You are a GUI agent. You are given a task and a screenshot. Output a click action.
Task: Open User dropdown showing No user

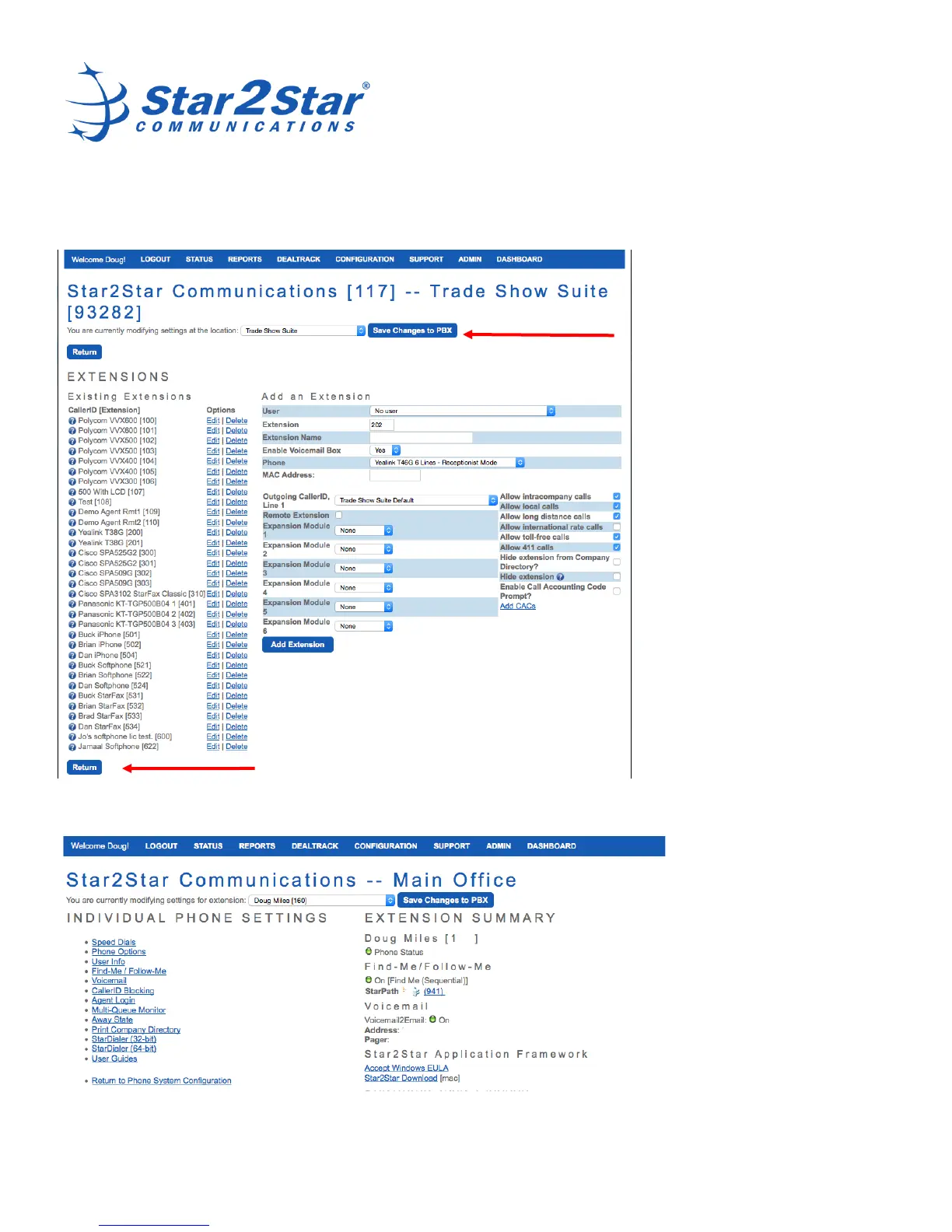[463, 411]
